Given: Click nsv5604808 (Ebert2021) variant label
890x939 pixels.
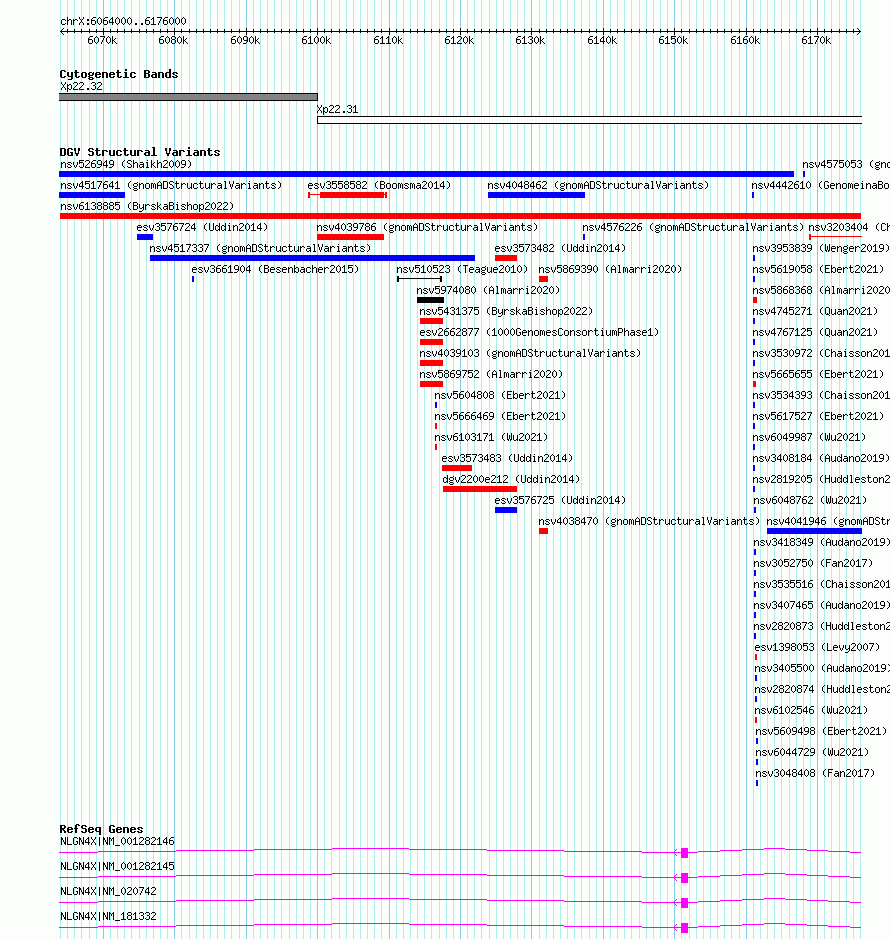Looking at the screenshot, I should (500, 395).
